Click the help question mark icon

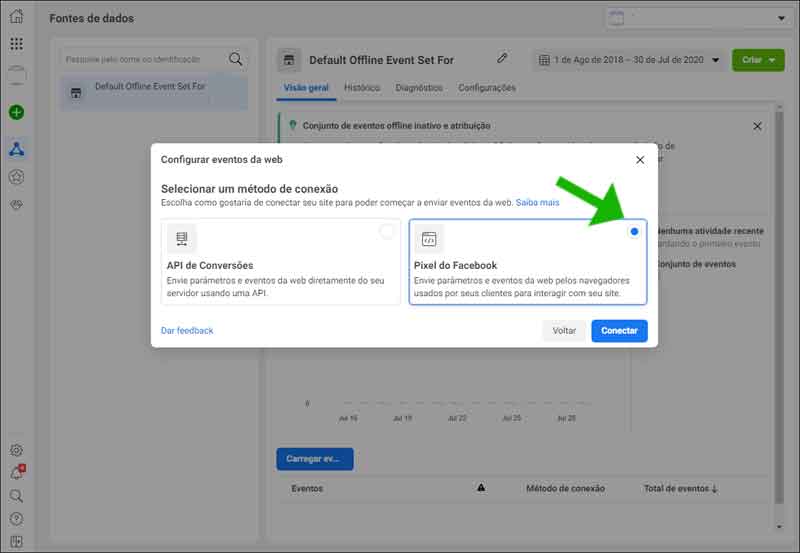coord(16,519)
